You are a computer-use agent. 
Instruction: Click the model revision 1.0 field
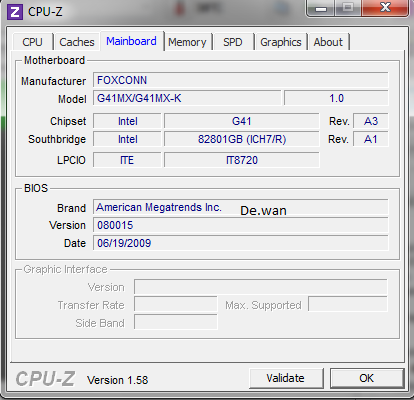click(336, 98)
